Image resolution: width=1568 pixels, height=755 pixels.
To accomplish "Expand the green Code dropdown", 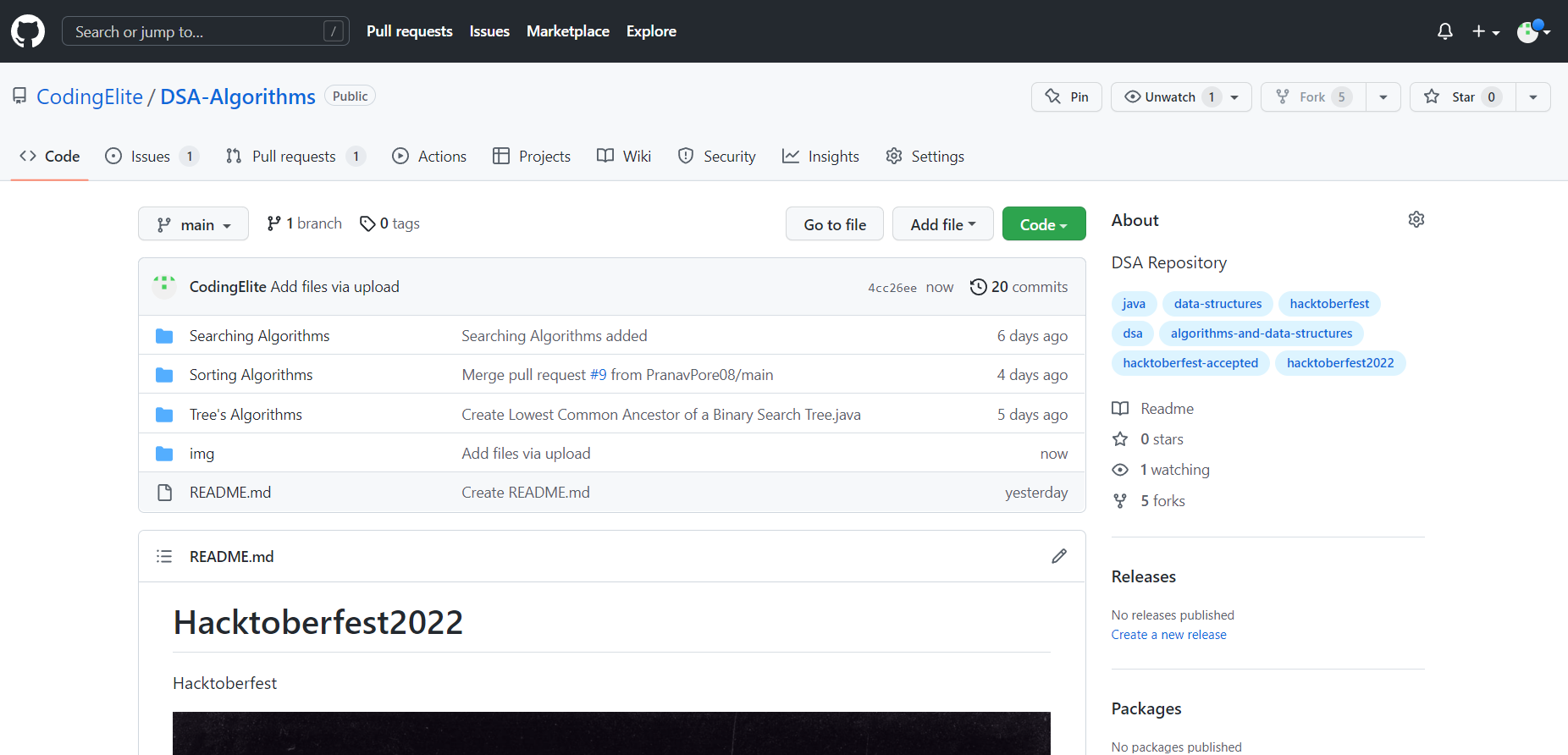I will coord(1044,224).
